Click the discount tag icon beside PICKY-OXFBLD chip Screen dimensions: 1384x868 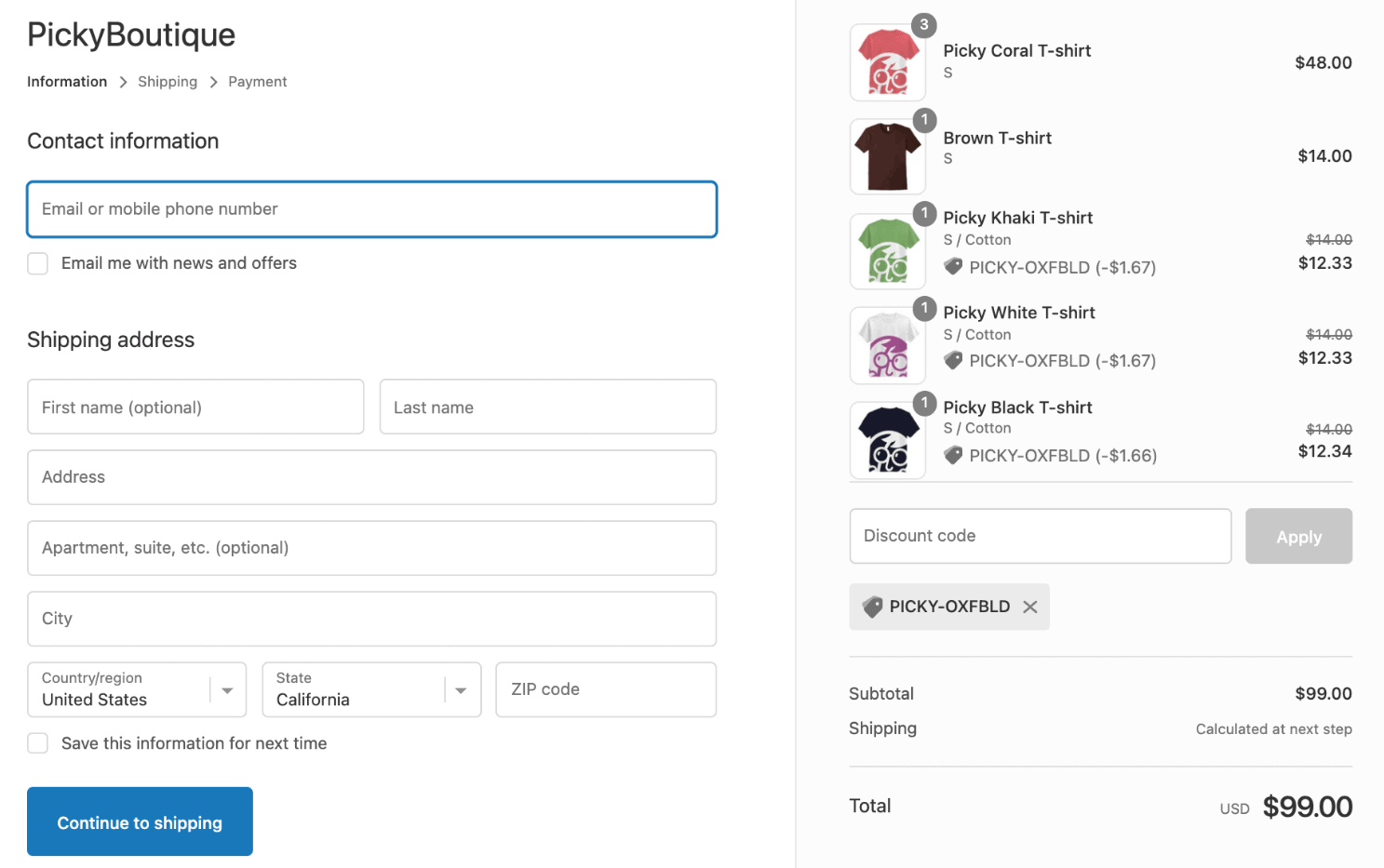[871, 607]
